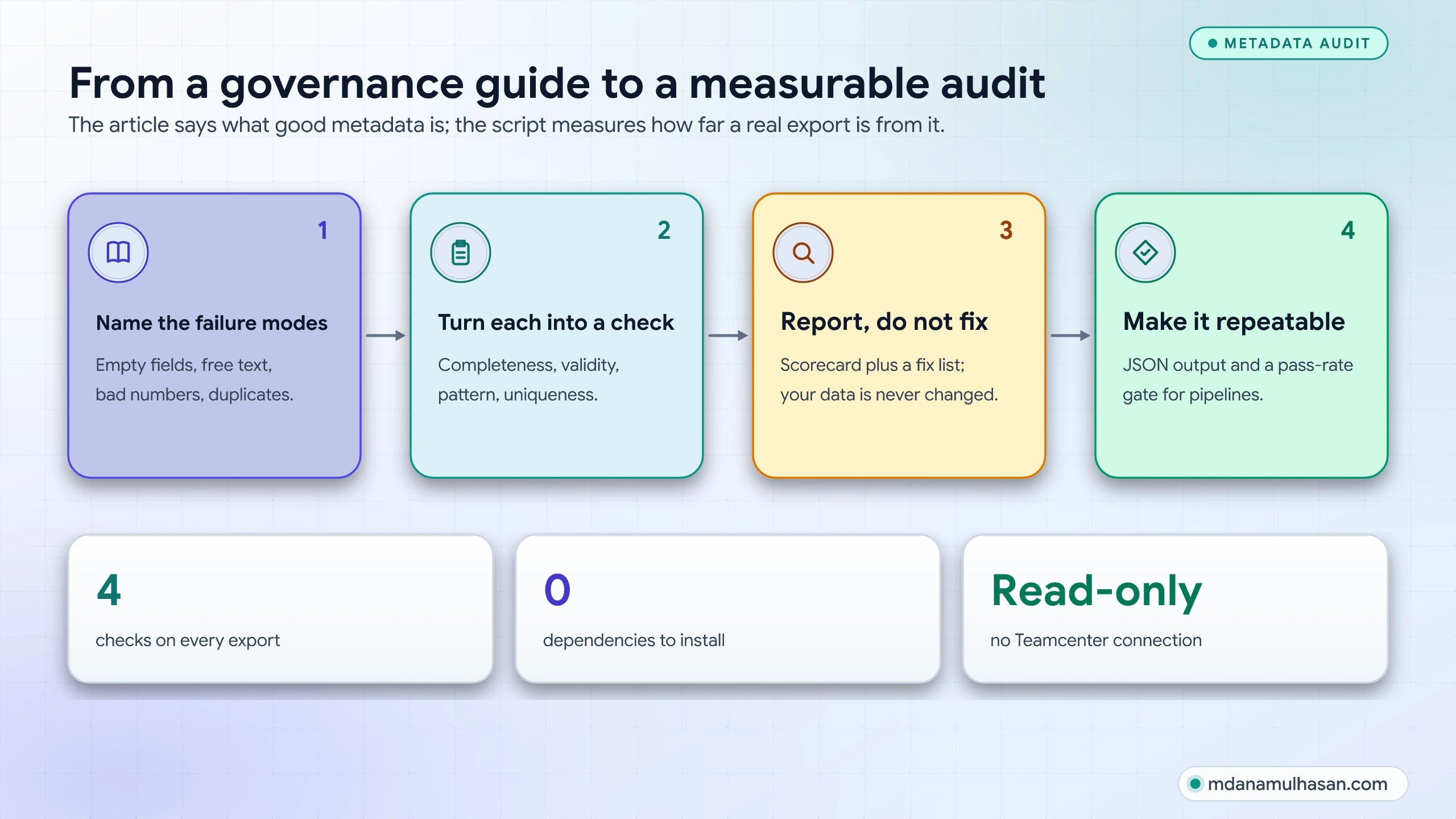Click the green dot beside mdanamulhasan.com

1196,784
